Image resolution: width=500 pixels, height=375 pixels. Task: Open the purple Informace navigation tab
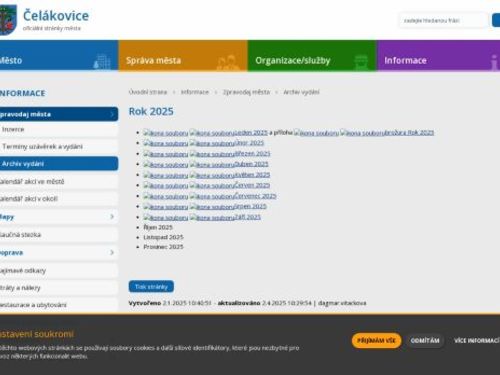[x=438, y=56]
